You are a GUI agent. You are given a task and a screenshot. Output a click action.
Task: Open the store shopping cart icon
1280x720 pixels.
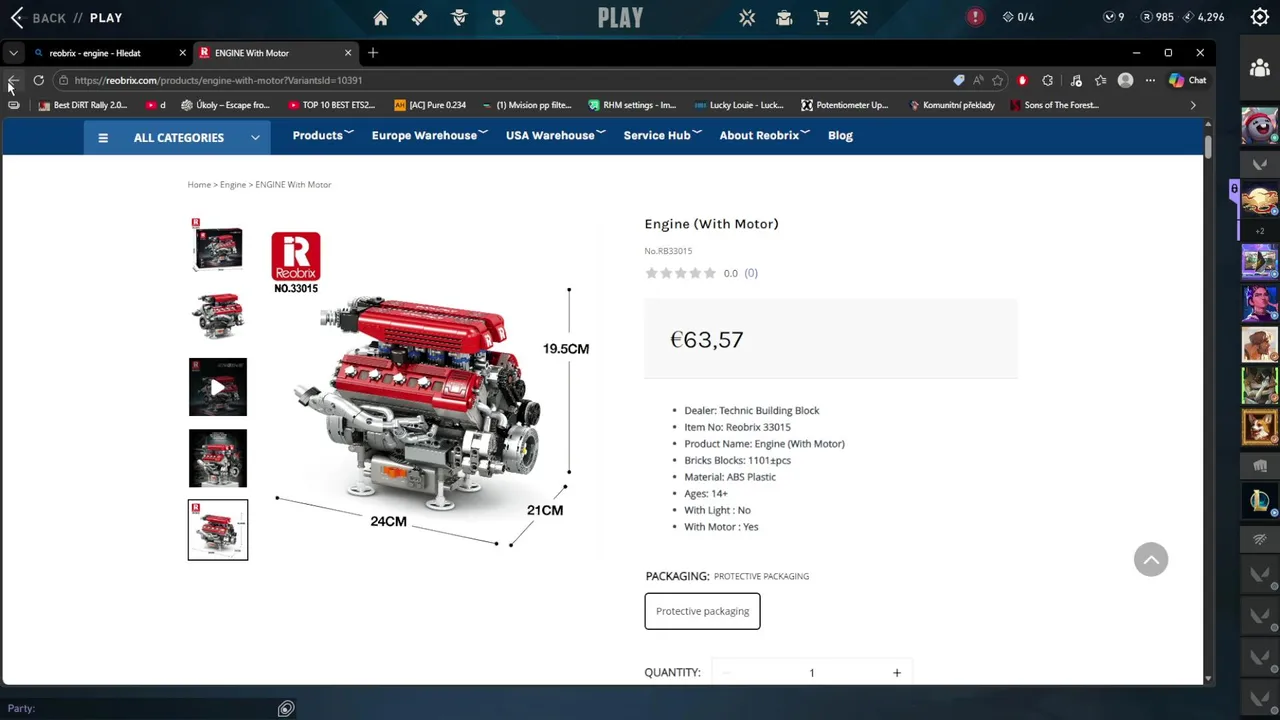[821, 17]
